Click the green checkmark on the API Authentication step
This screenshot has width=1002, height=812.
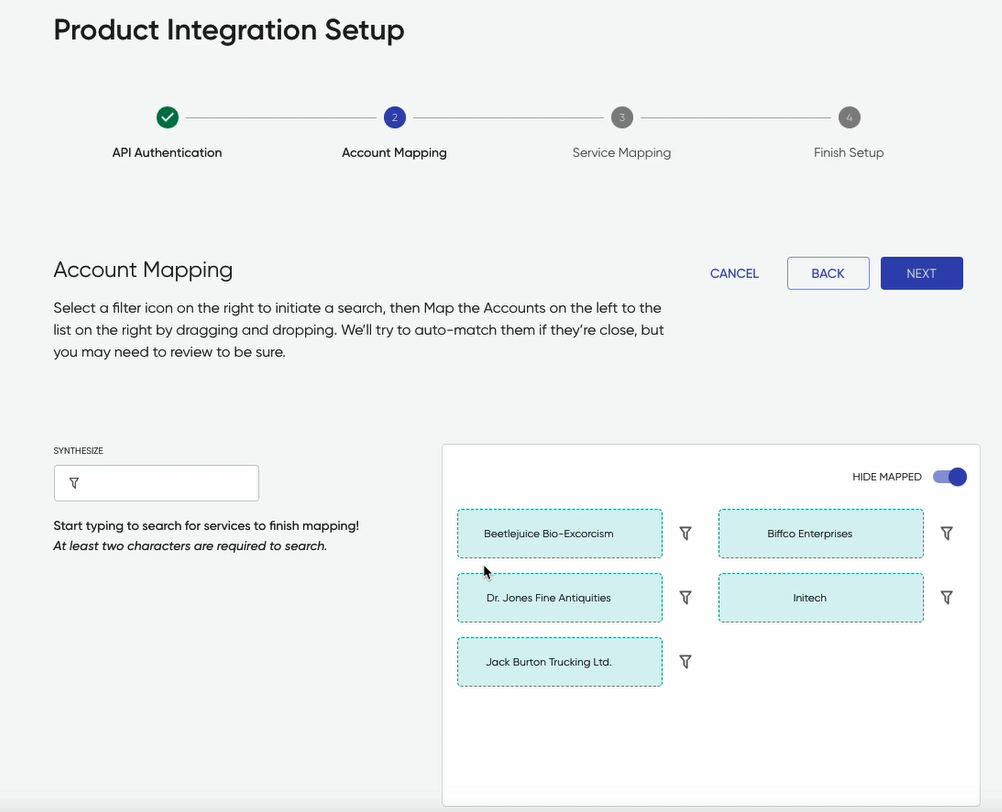click(x=167, y=117)
